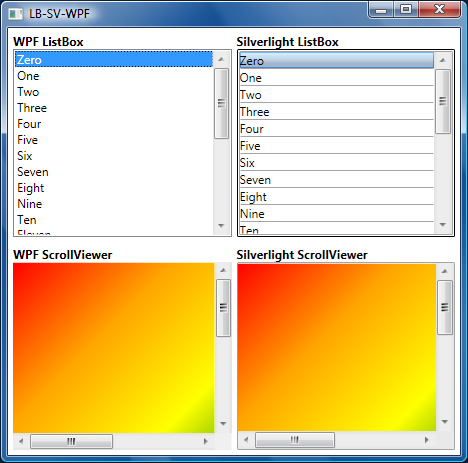Viewport: 468px width, 463px height.
Task: Select Eight in the Silverlight ListBox
Action: click(336, 196)
